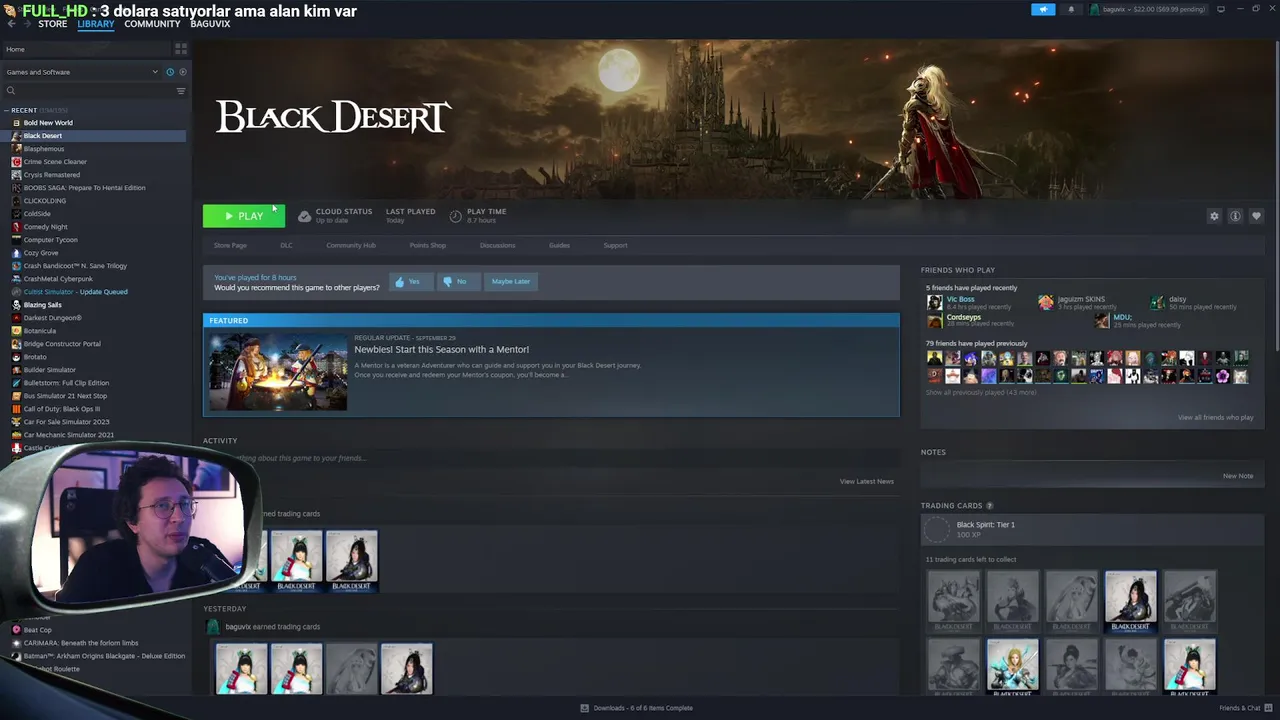Click the library search field

pyautogui.click(x=88, y=91)
